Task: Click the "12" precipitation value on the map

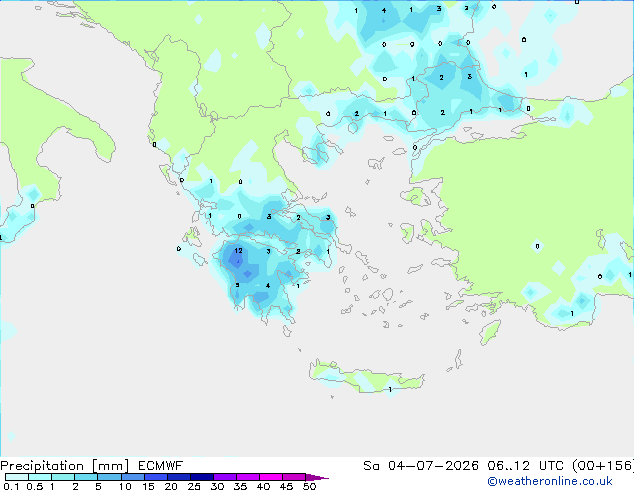Action: point(239,251)
